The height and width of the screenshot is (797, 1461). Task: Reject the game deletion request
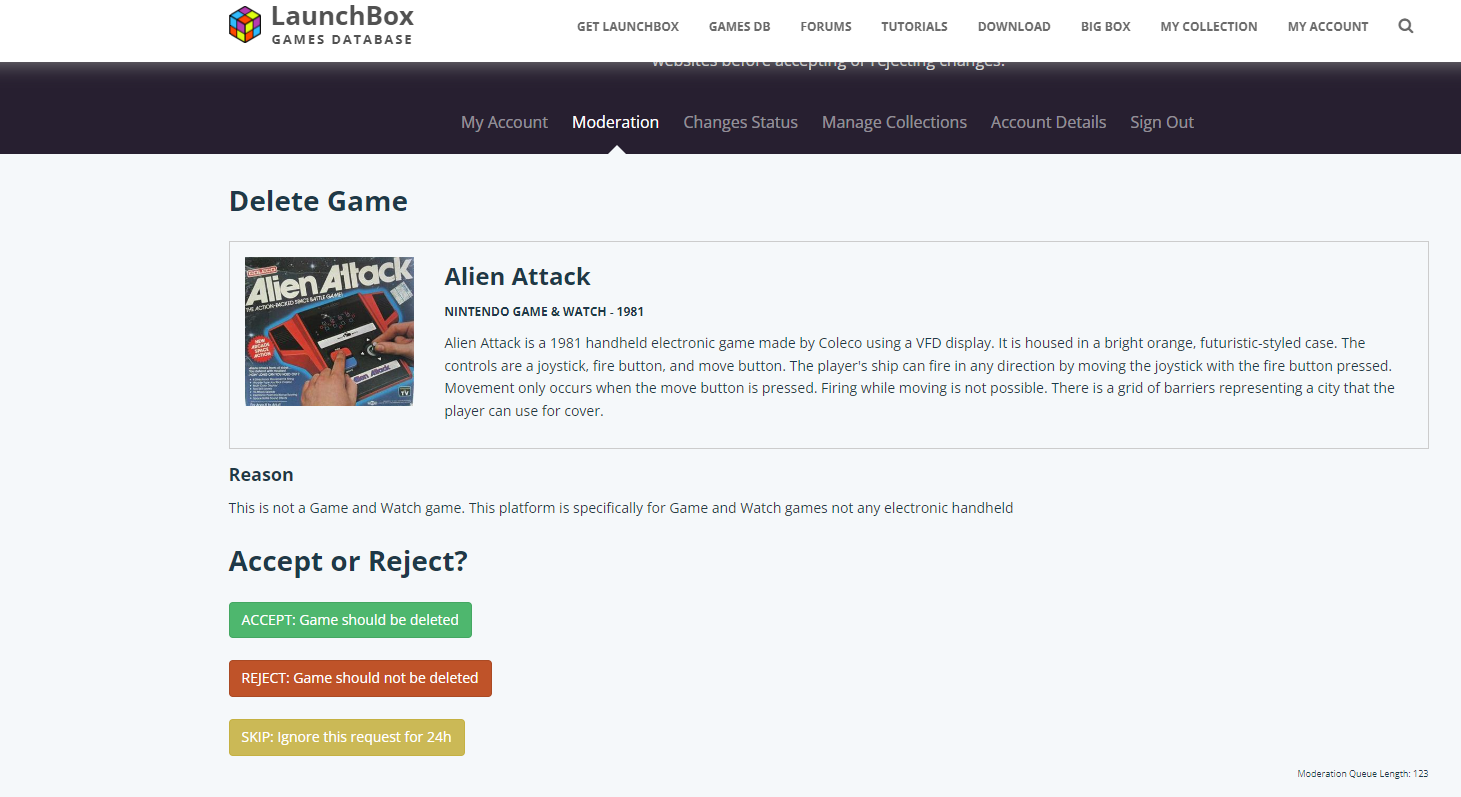click(360, 678)
